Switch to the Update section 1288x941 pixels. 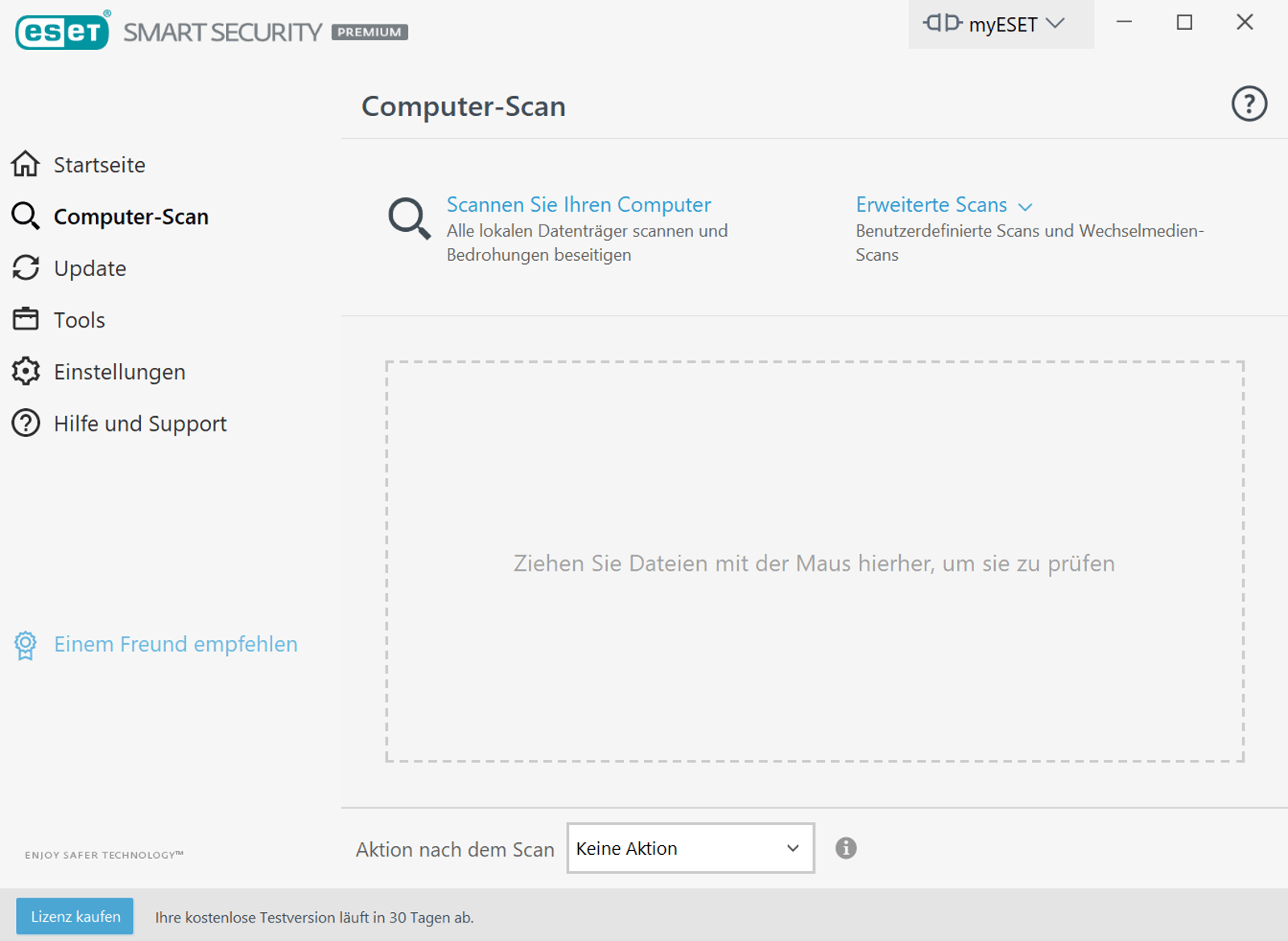89,268
